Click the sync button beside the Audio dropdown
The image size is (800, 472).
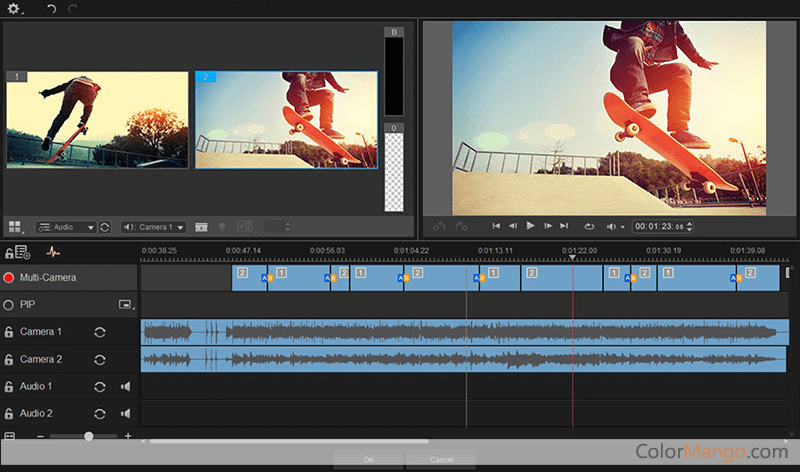[105, 228]
